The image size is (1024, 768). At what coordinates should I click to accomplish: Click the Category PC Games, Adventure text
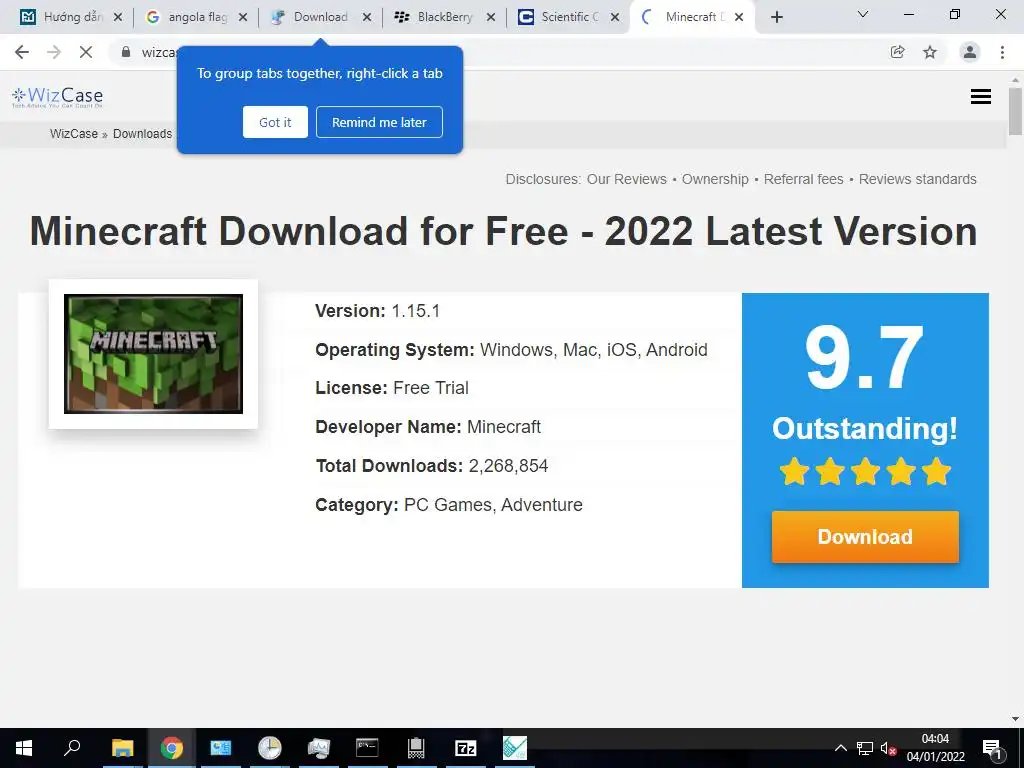pyautogui.click(x=449, y=505)
